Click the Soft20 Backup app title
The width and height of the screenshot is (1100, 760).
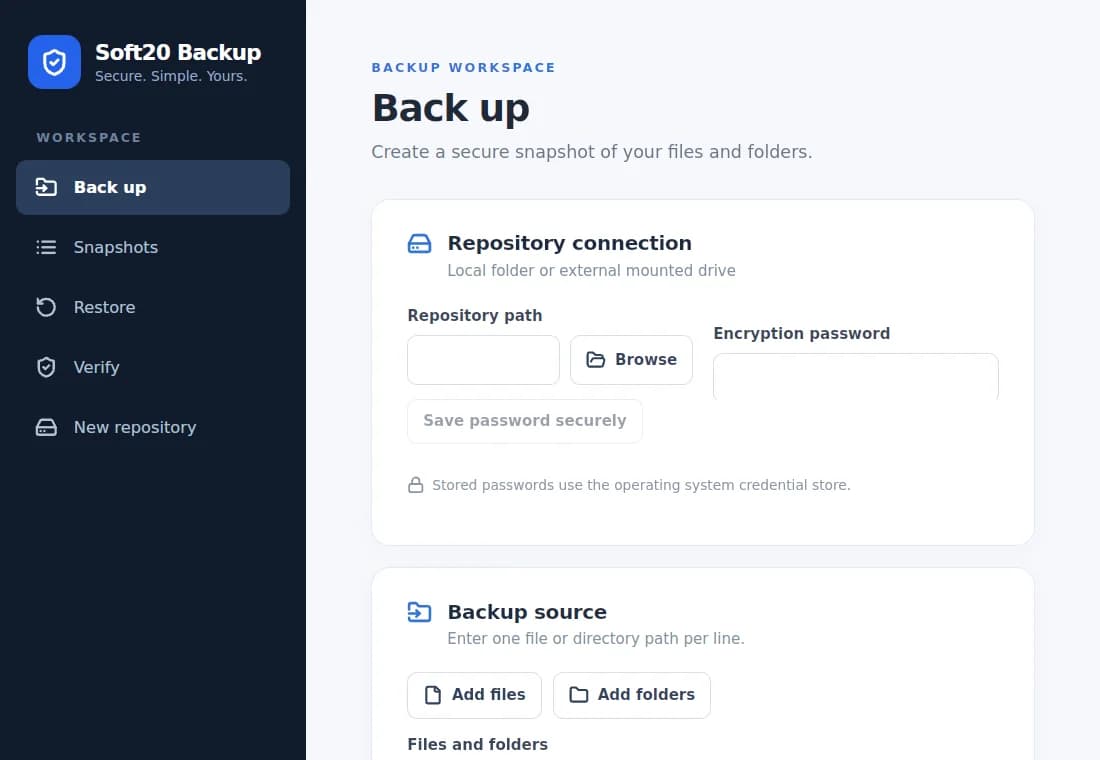coord(178,52)
